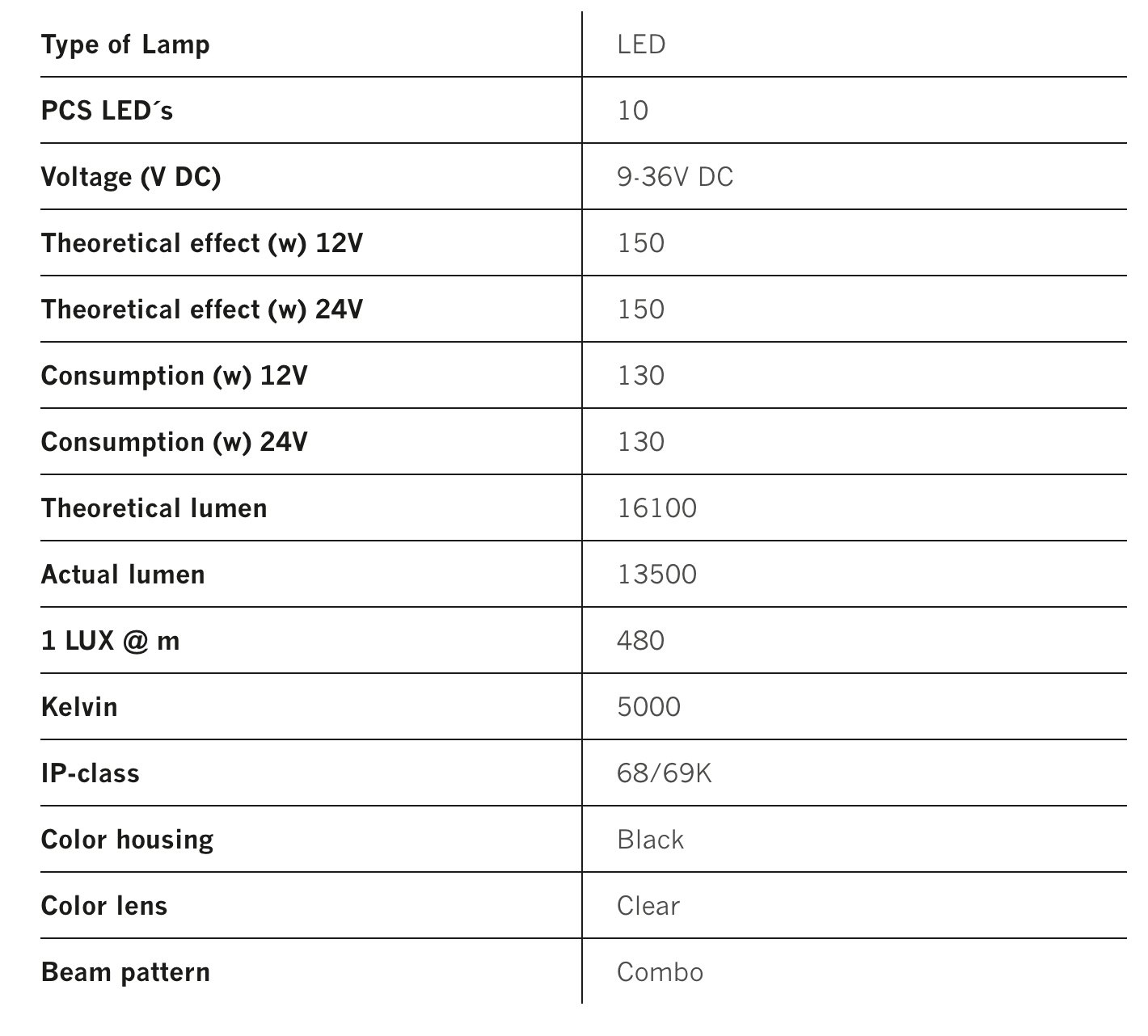Screen dimensions: 1148x1036
Task: Select the 16100 lumen value
Action: point(656,508)
